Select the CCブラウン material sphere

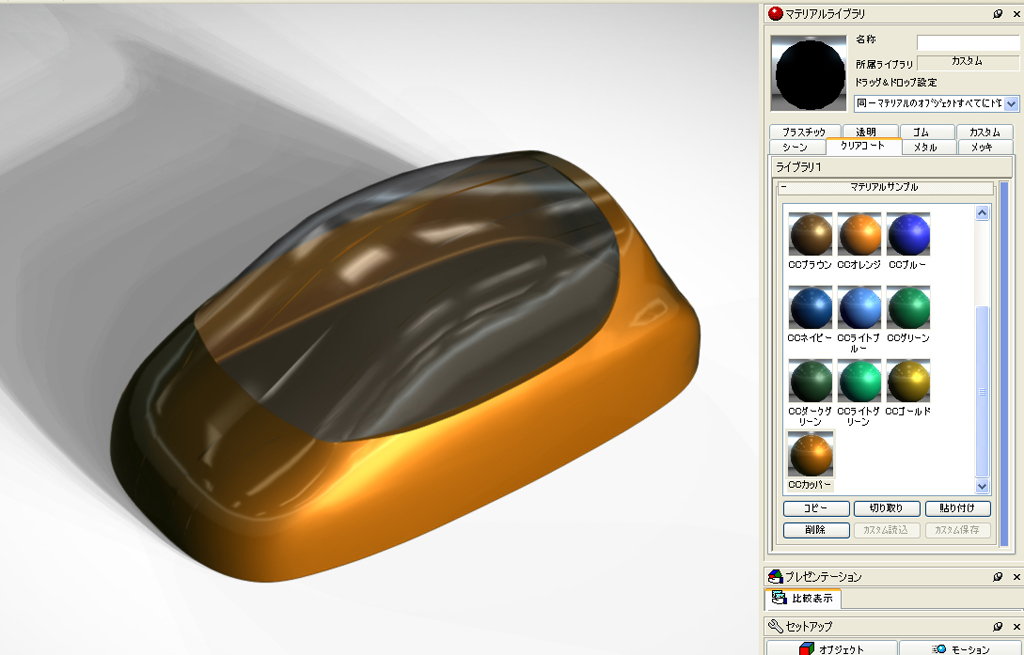click(810, 236)
